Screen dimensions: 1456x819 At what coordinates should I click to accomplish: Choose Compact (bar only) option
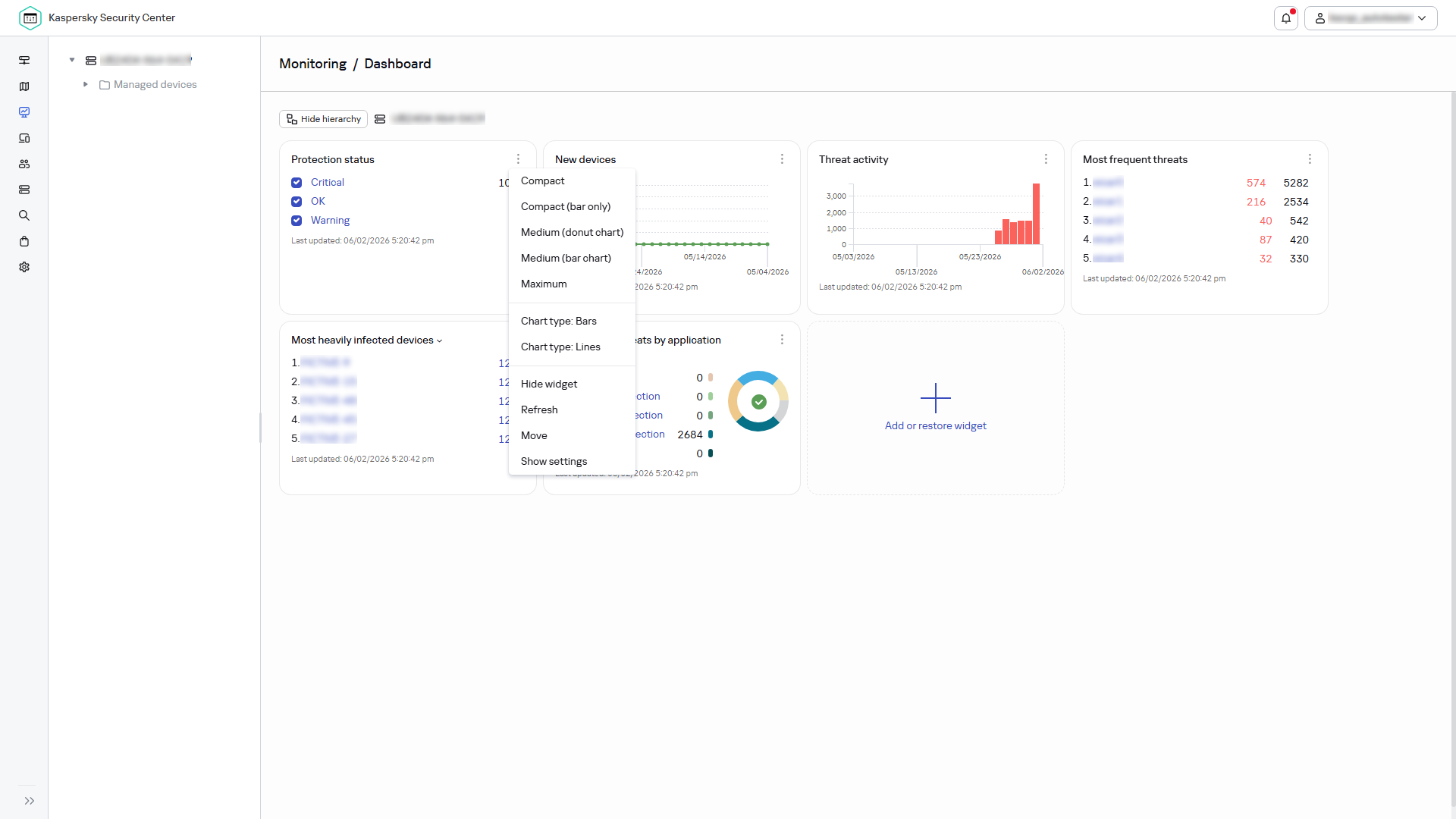click(572, 207)
